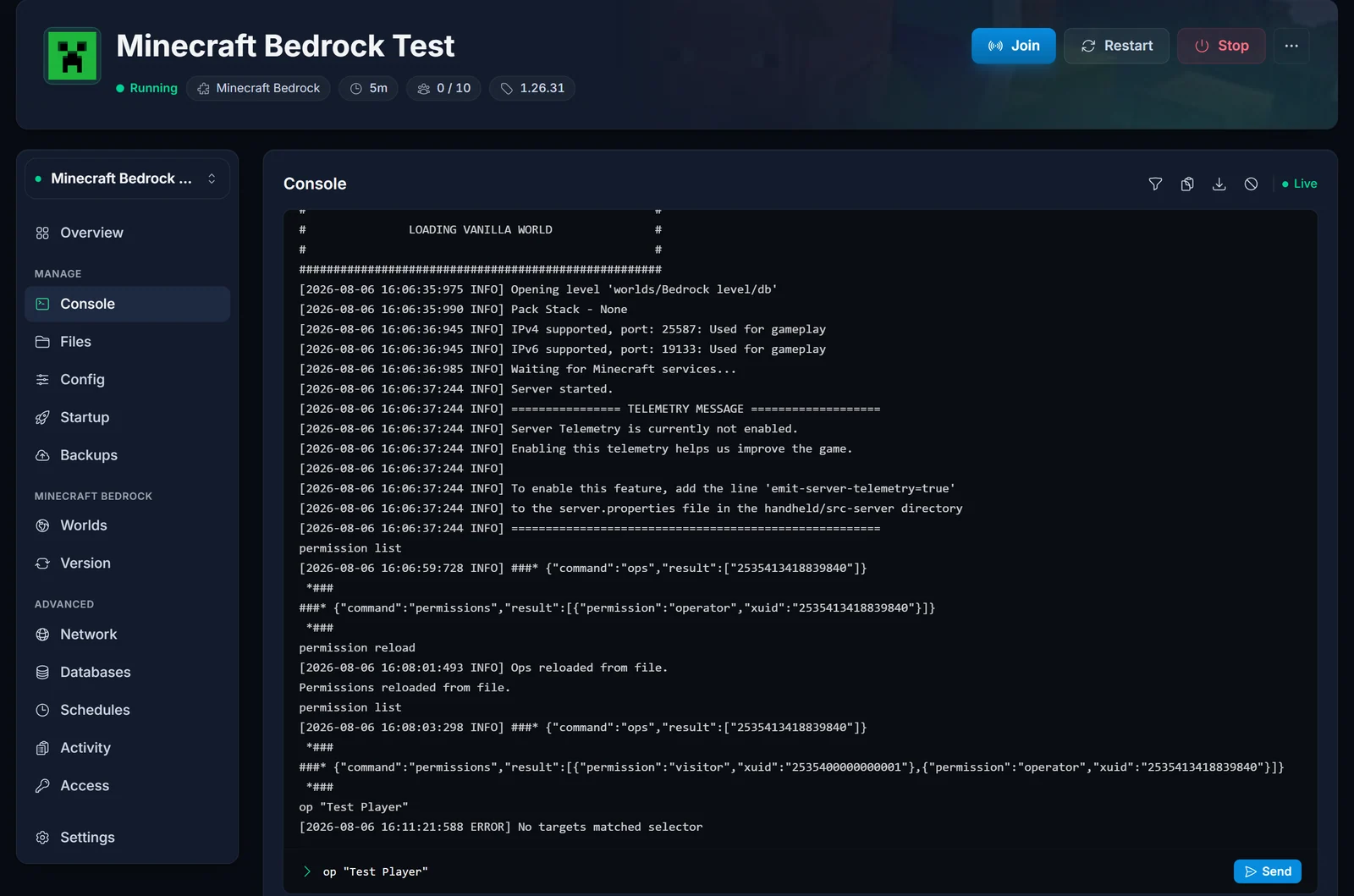
Task: Open the Startup settings
Action: click(x=127, y=417)
